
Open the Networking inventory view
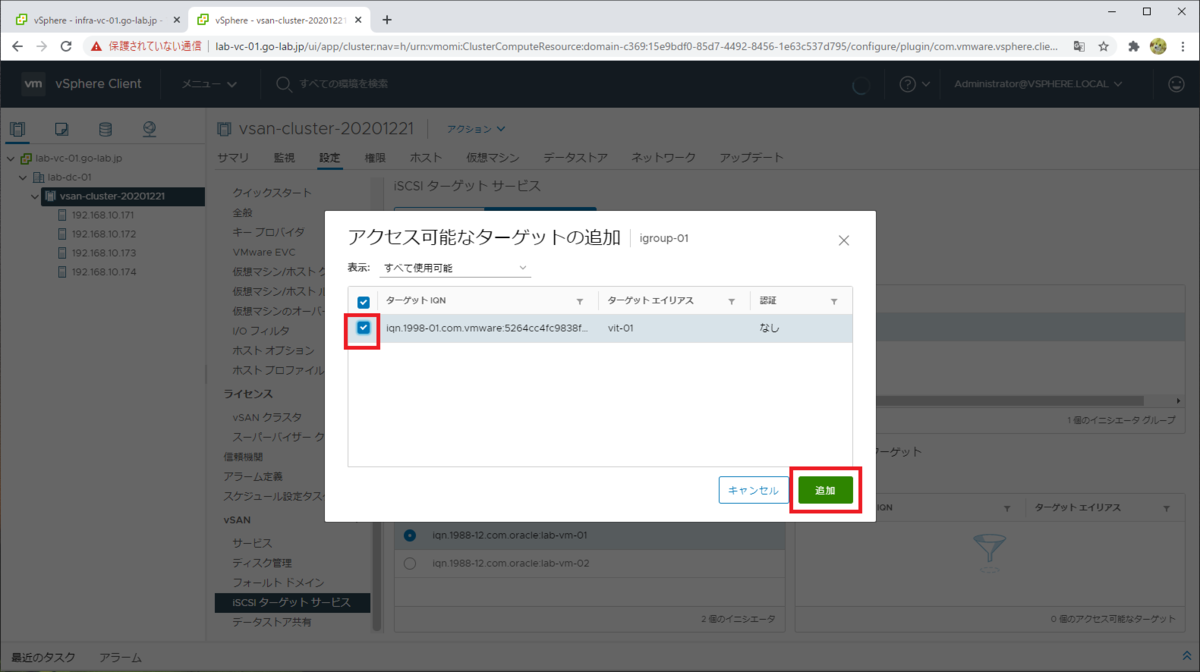pyautogui.click(x=149, y=129)
